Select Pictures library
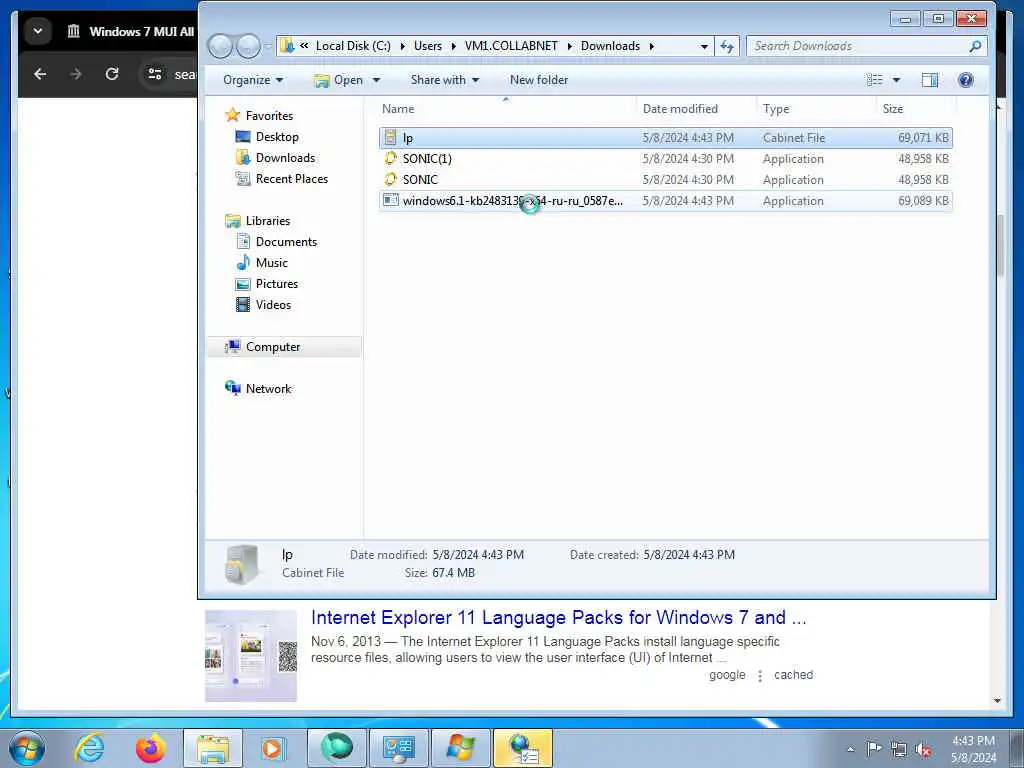The width and height of the screenshot is (1024, 768). pos(277,283)
